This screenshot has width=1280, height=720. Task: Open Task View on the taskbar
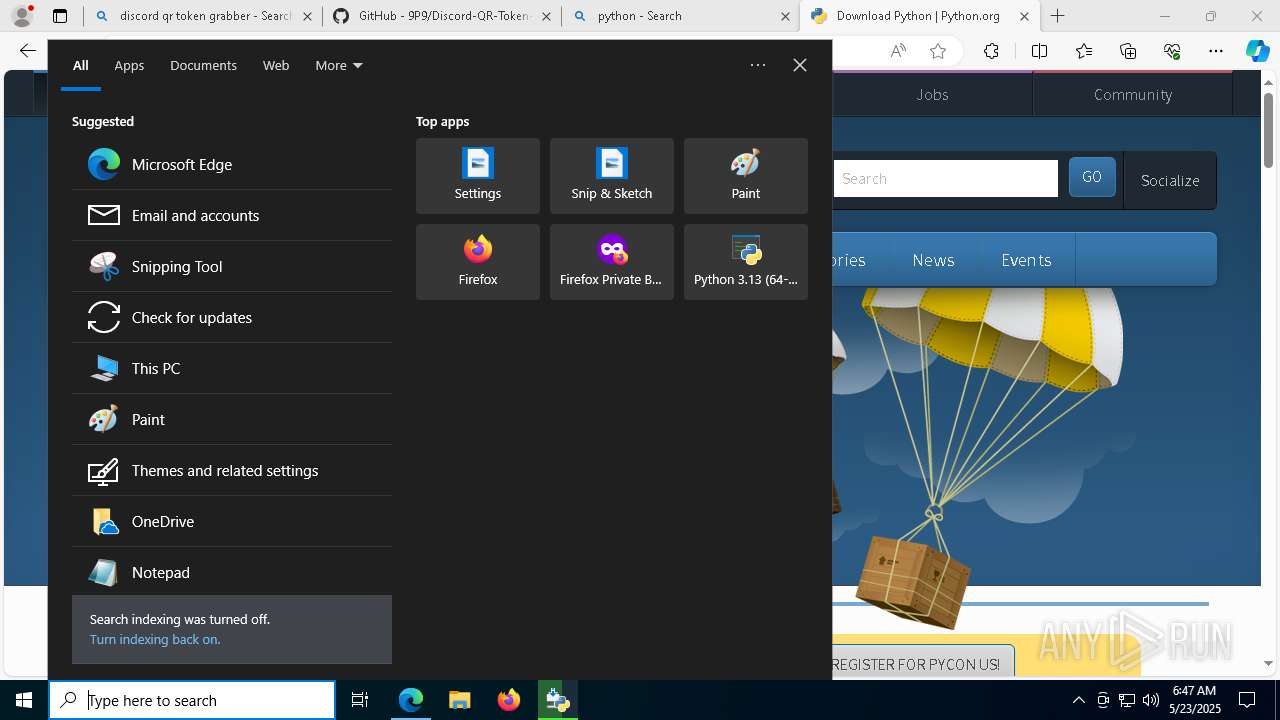click(x=360, y=700)
